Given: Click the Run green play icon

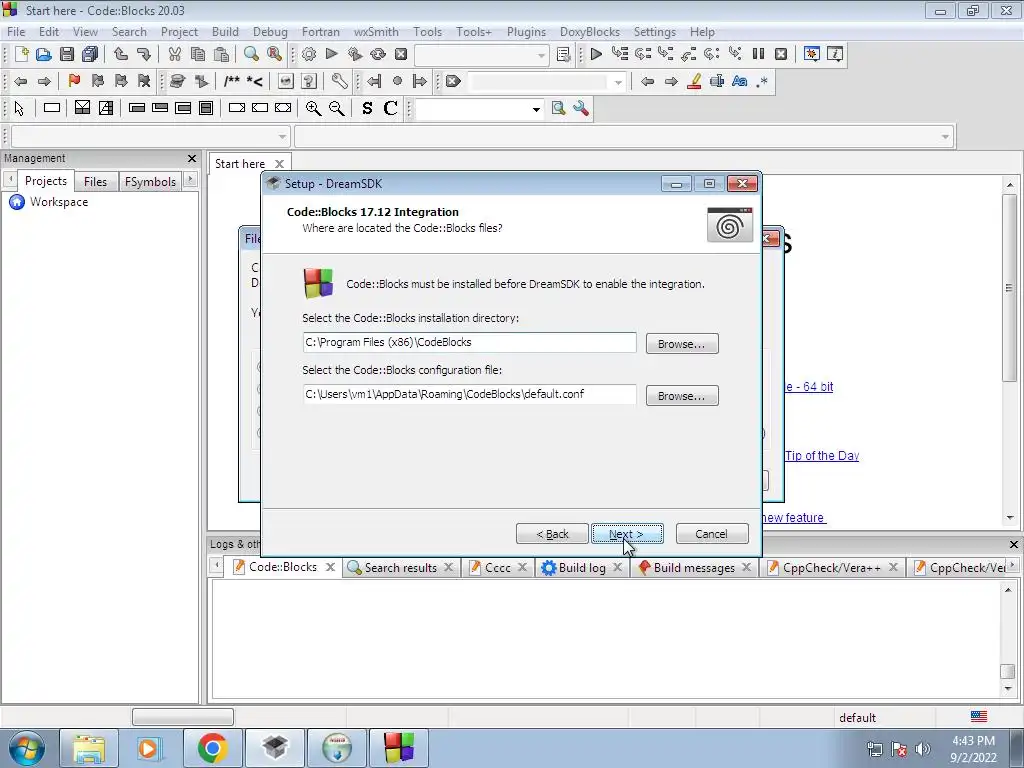Looking at the screenshot, I should coord(332,54).
